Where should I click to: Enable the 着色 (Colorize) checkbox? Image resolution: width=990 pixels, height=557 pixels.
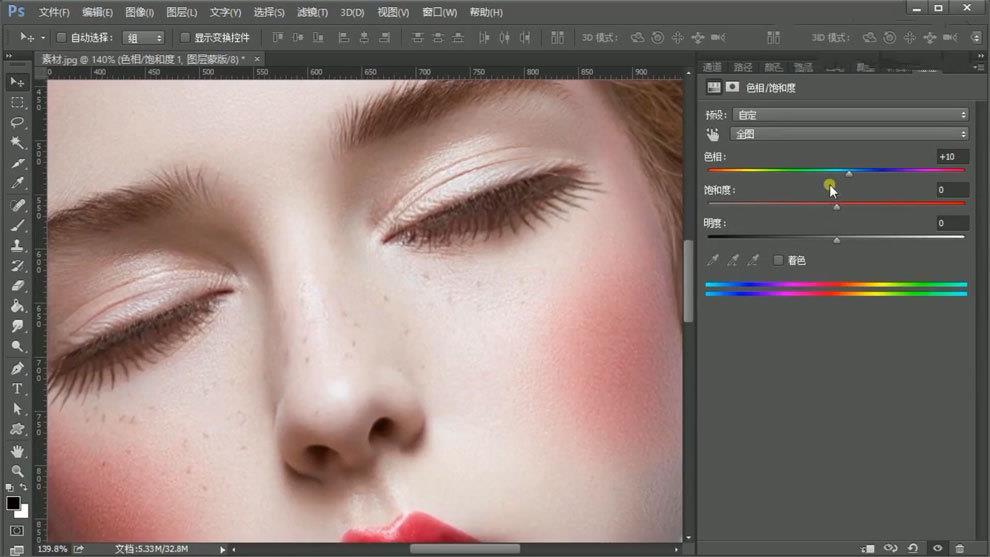(779, 260)
